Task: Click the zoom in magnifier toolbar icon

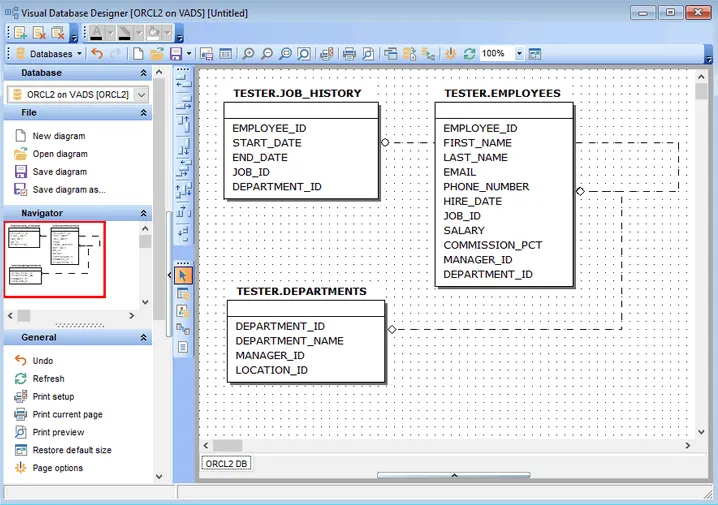Action: point(248,53)
